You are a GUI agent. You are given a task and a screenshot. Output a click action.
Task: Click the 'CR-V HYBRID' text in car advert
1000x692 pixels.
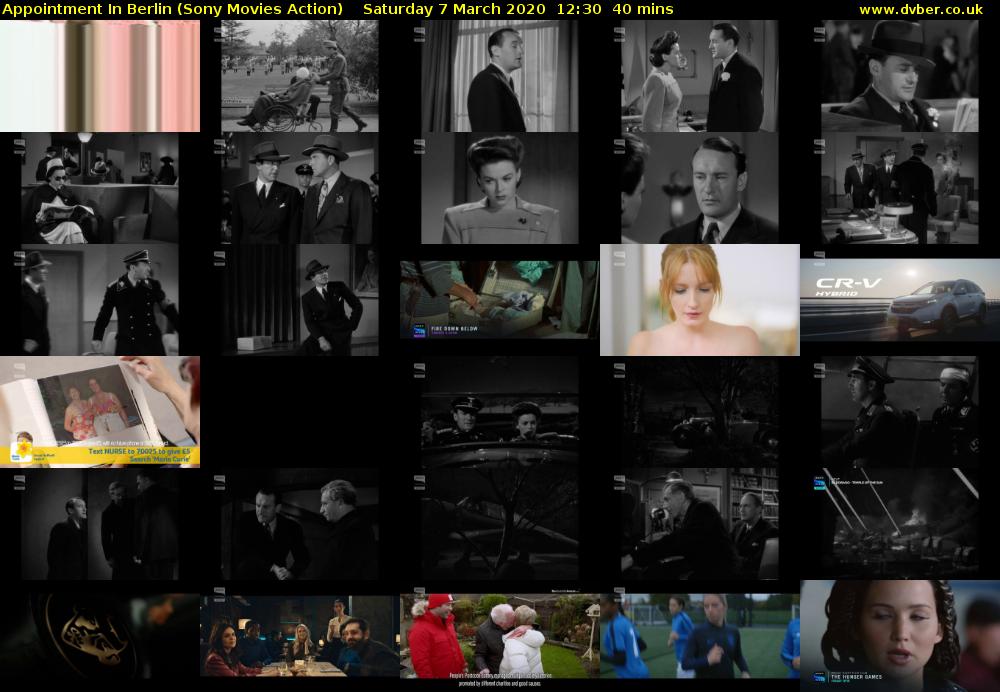[x=848, y=286]
